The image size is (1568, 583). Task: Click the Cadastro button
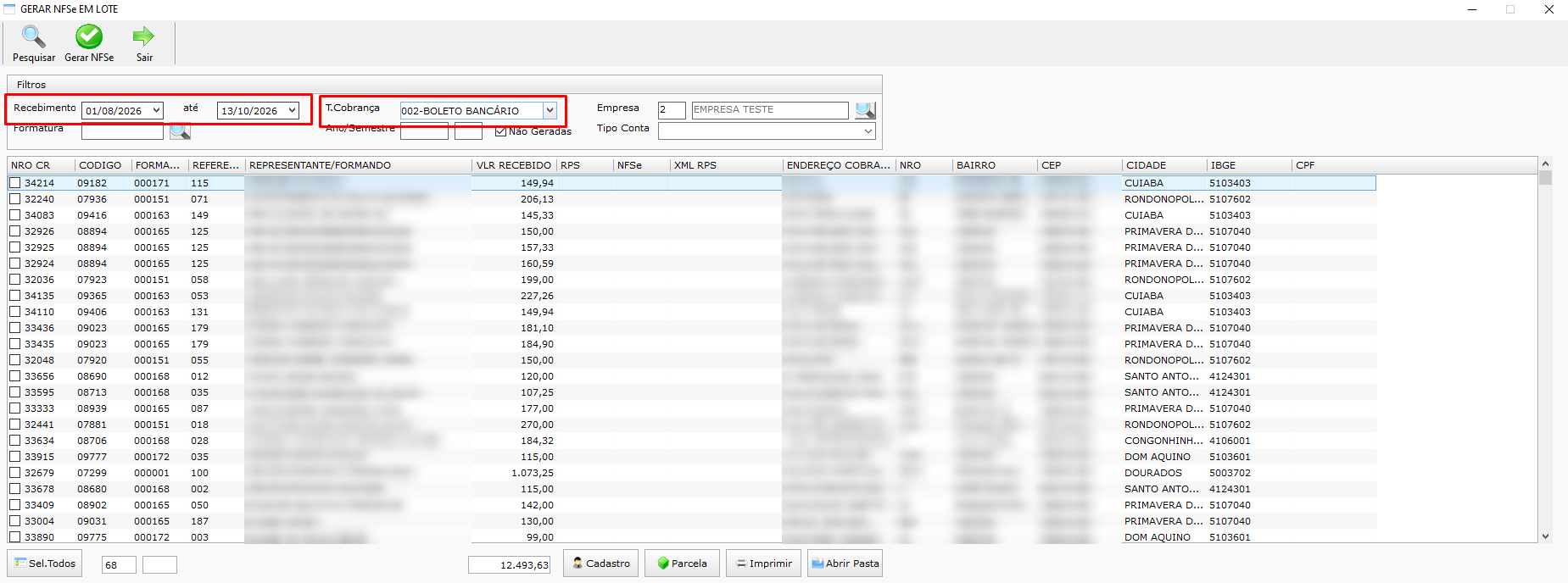(600, 564)
